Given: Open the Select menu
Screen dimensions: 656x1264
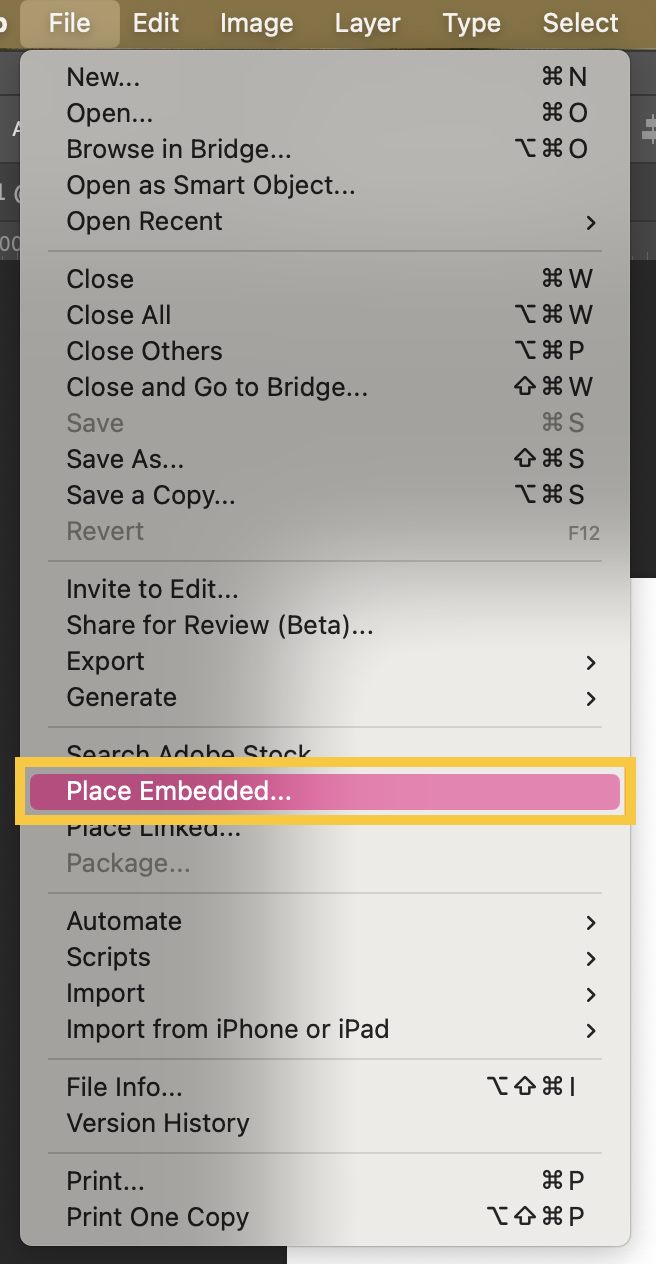Looking at the screenshot, I should click(x=580, y=23).
